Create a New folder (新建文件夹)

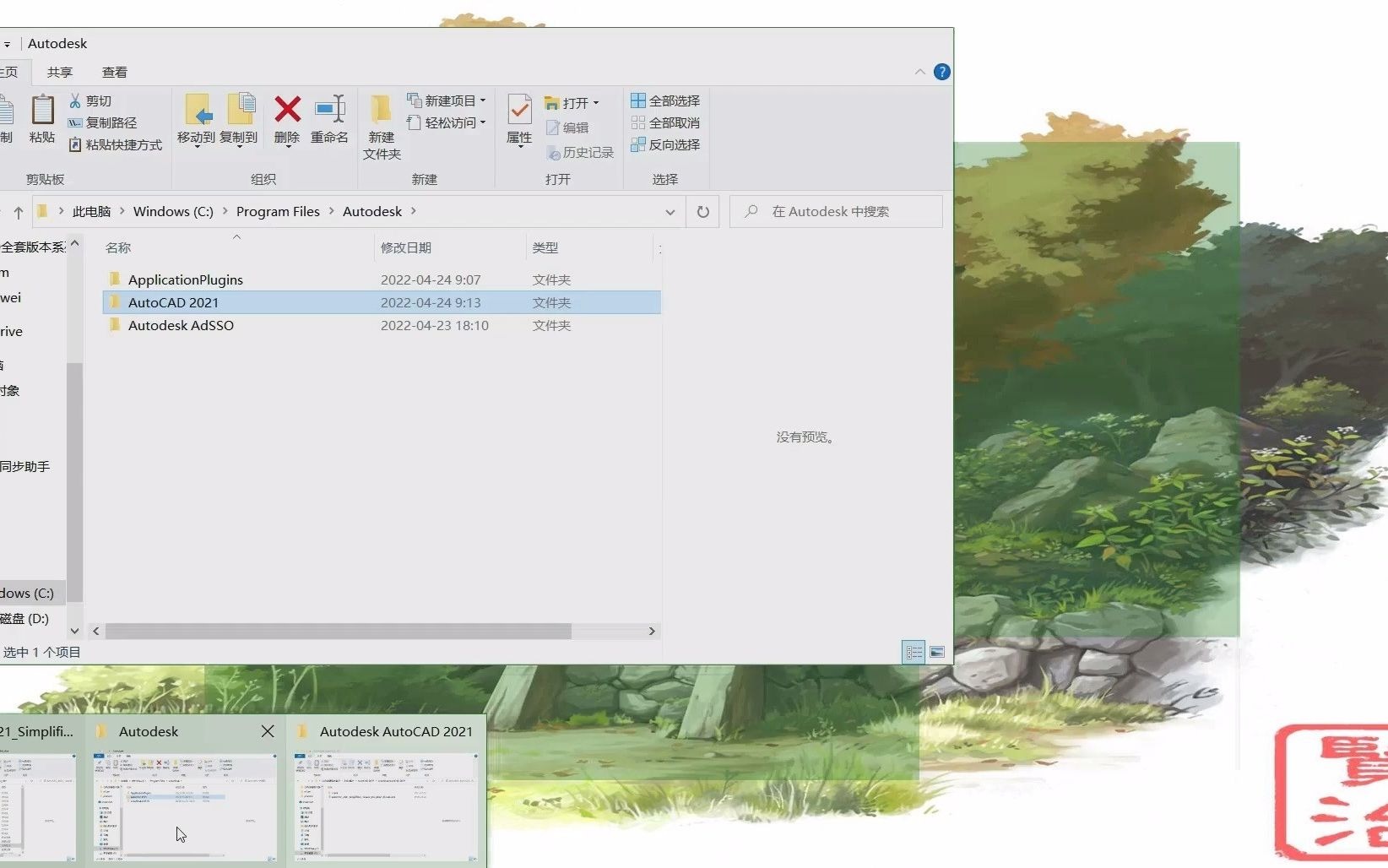382,127
